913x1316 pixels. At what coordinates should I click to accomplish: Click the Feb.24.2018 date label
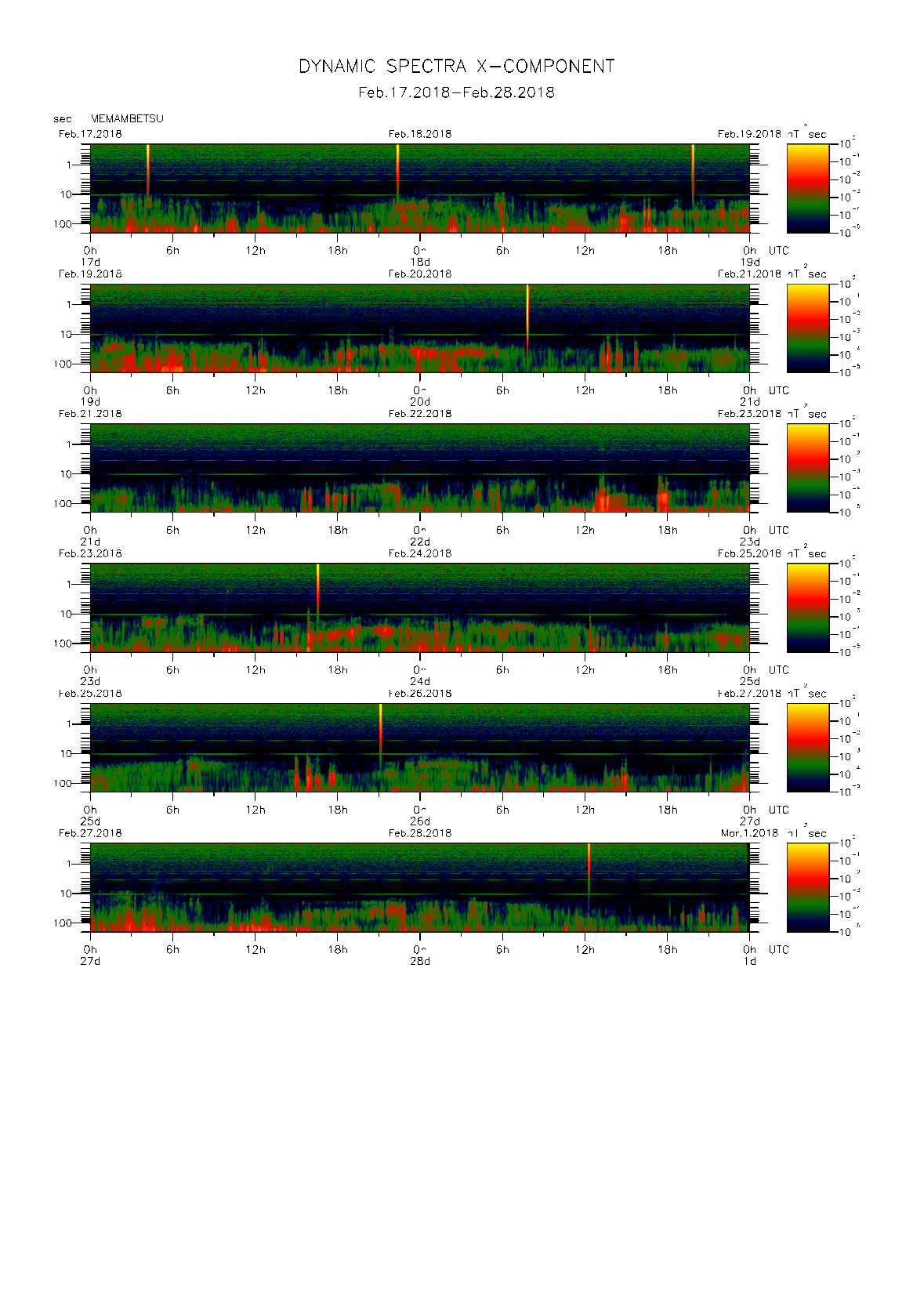(x=420, y=553)
